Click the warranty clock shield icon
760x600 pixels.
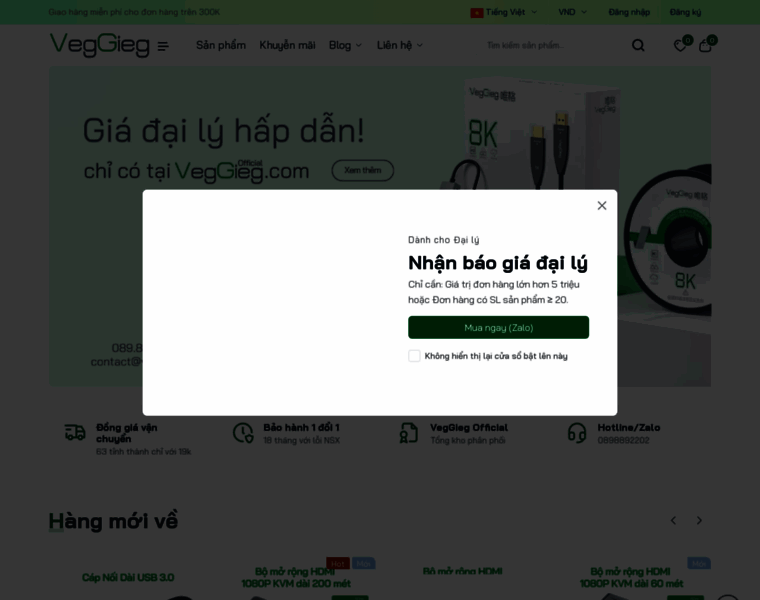[x=243, y=432]
